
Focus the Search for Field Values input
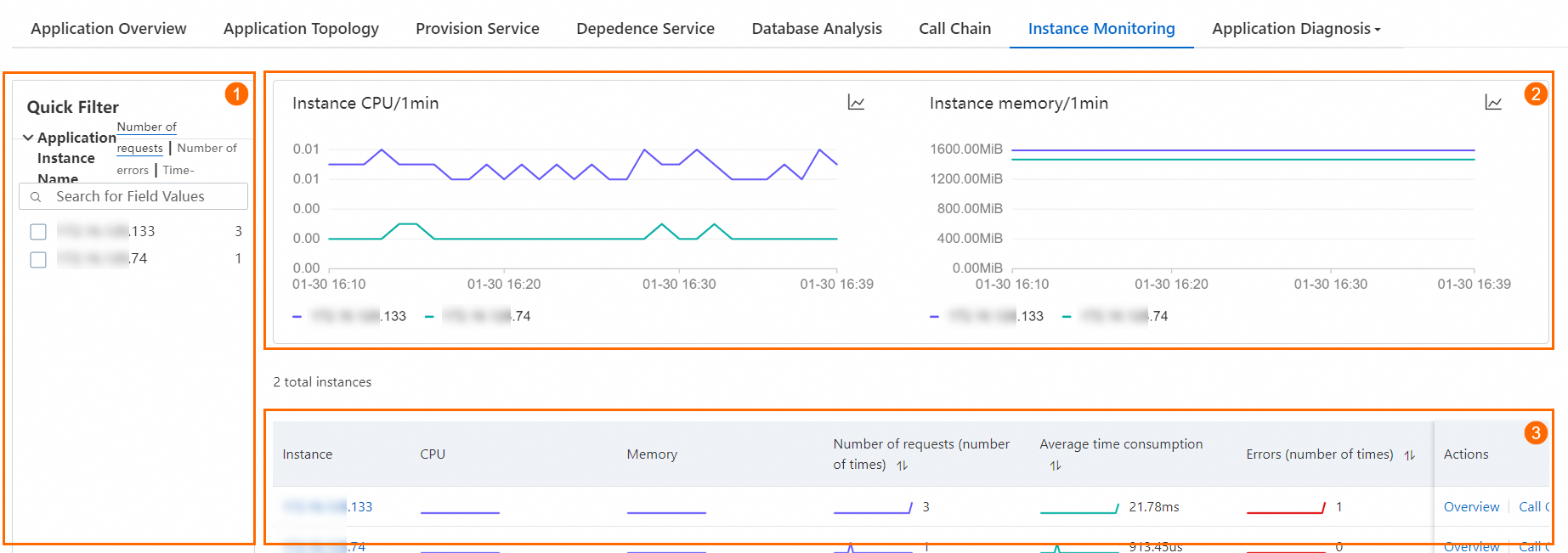(144, 197)
